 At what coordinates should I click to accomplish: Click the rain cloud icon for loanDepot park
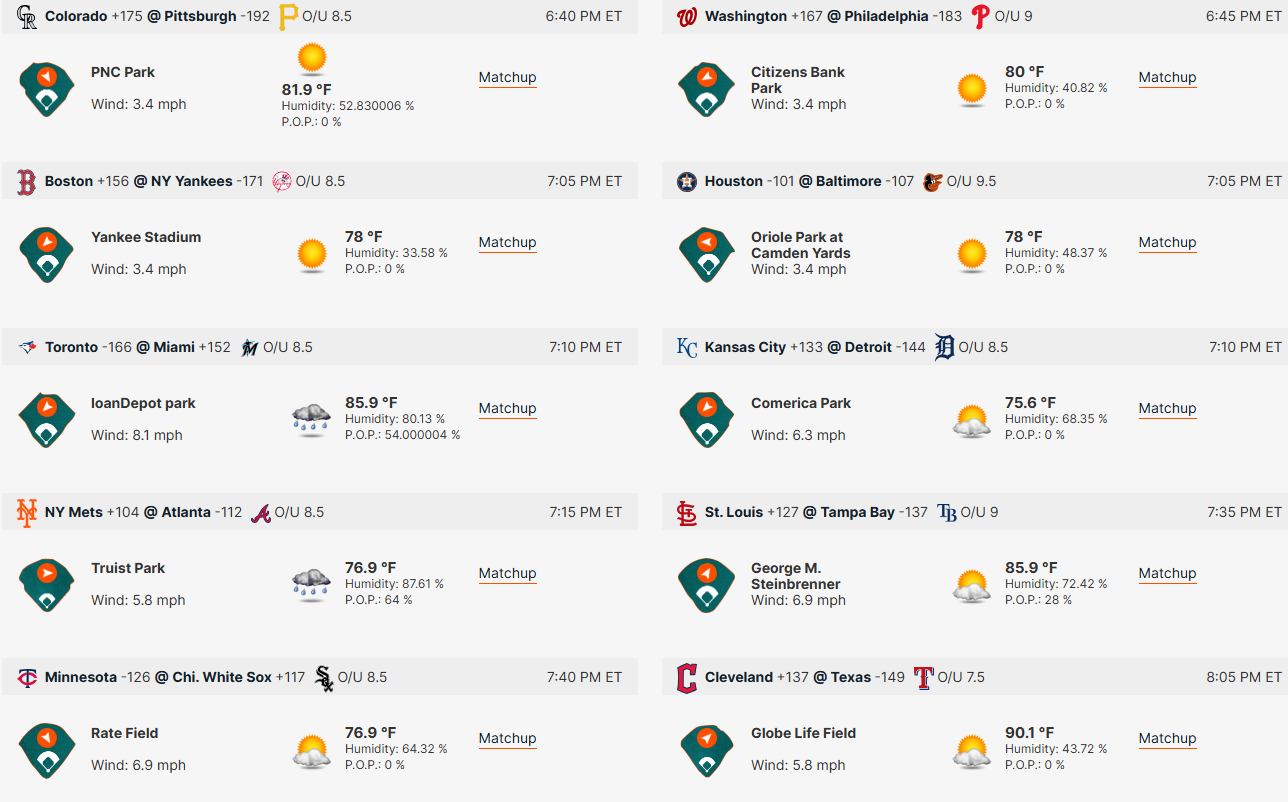point(312,420)
